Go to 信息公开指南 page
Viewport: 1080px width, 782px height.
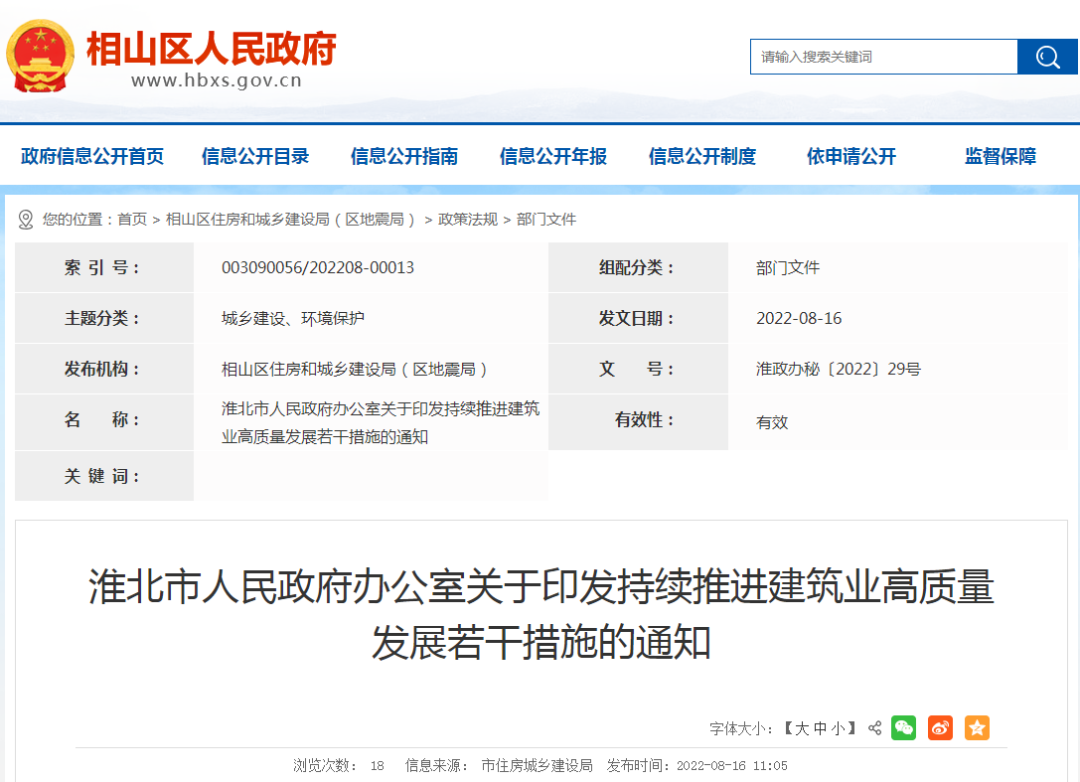click(x=404, y=156)
